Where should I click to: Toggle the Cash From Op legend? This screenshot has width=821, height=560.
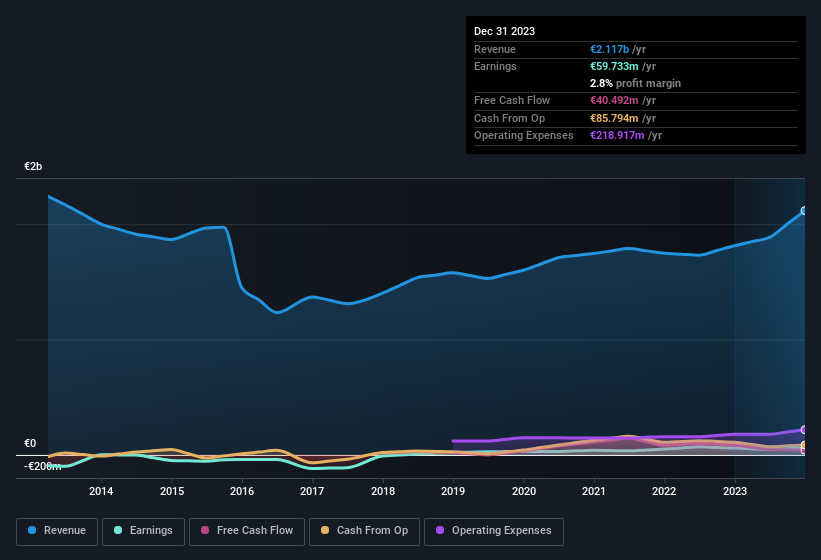364,532
